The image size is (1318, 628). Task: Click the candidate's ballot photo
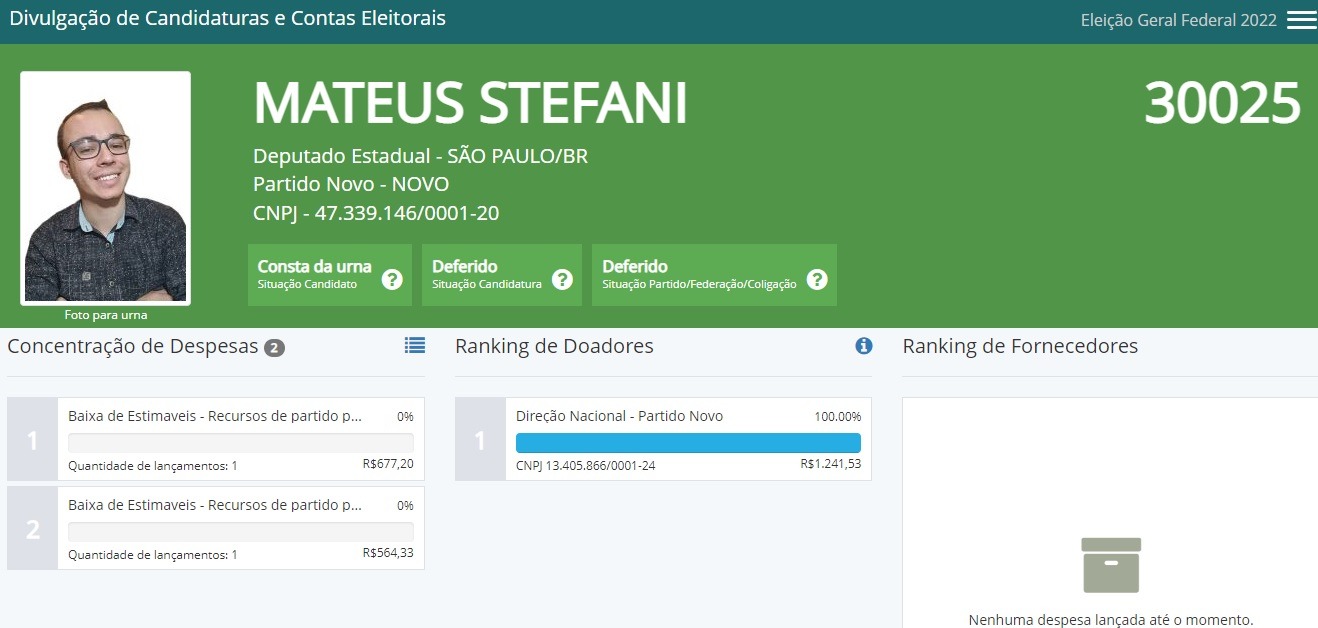tap(105, 188)
